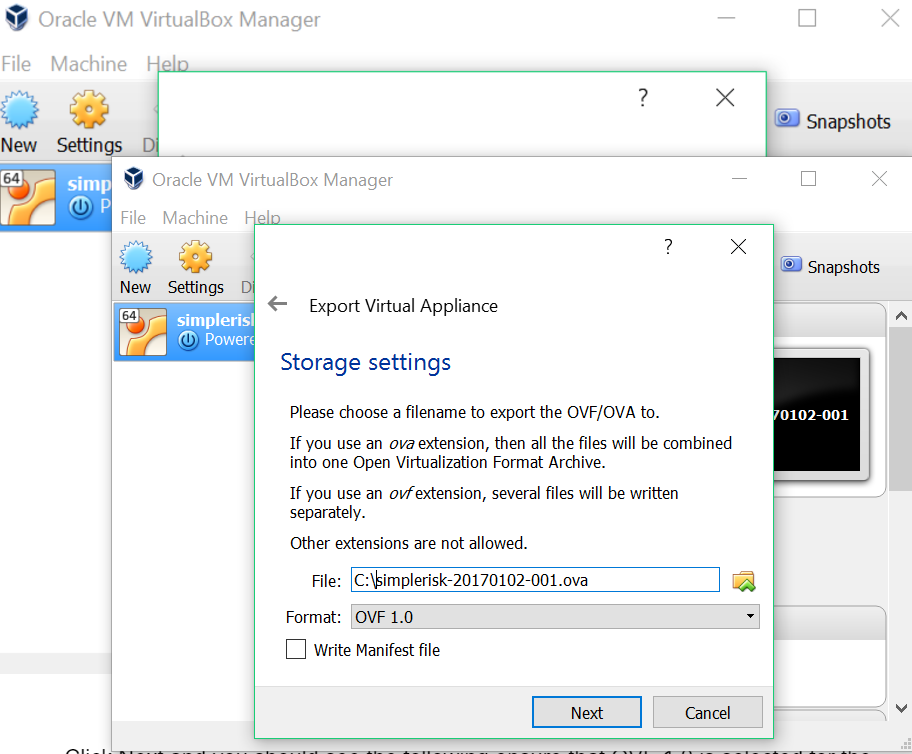This screenshot has width=912, height=754.
Task: Open Help menu in front VirtualBox window
Action: [262, 218]
